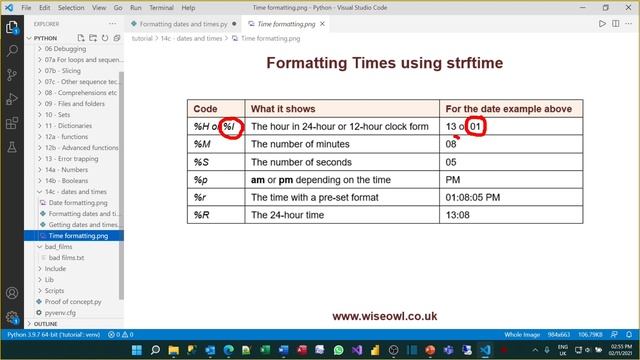The height and width of the screenshot is (360, 640).
Task: Collapse the 14c - dates and times folder
Action: point(76,191)
